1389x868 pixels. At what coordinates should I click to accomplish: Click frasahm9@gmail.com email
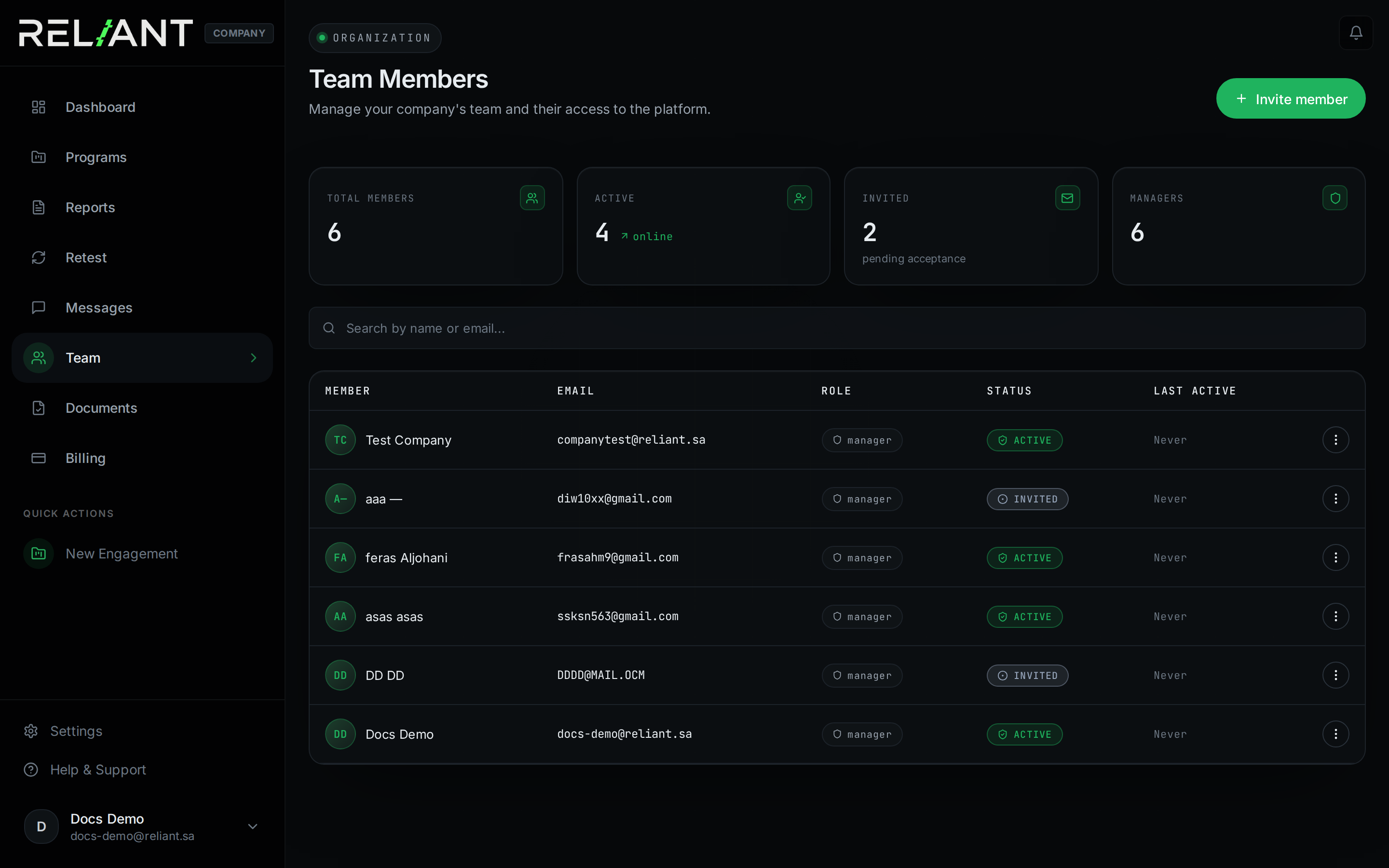point(618,557)
